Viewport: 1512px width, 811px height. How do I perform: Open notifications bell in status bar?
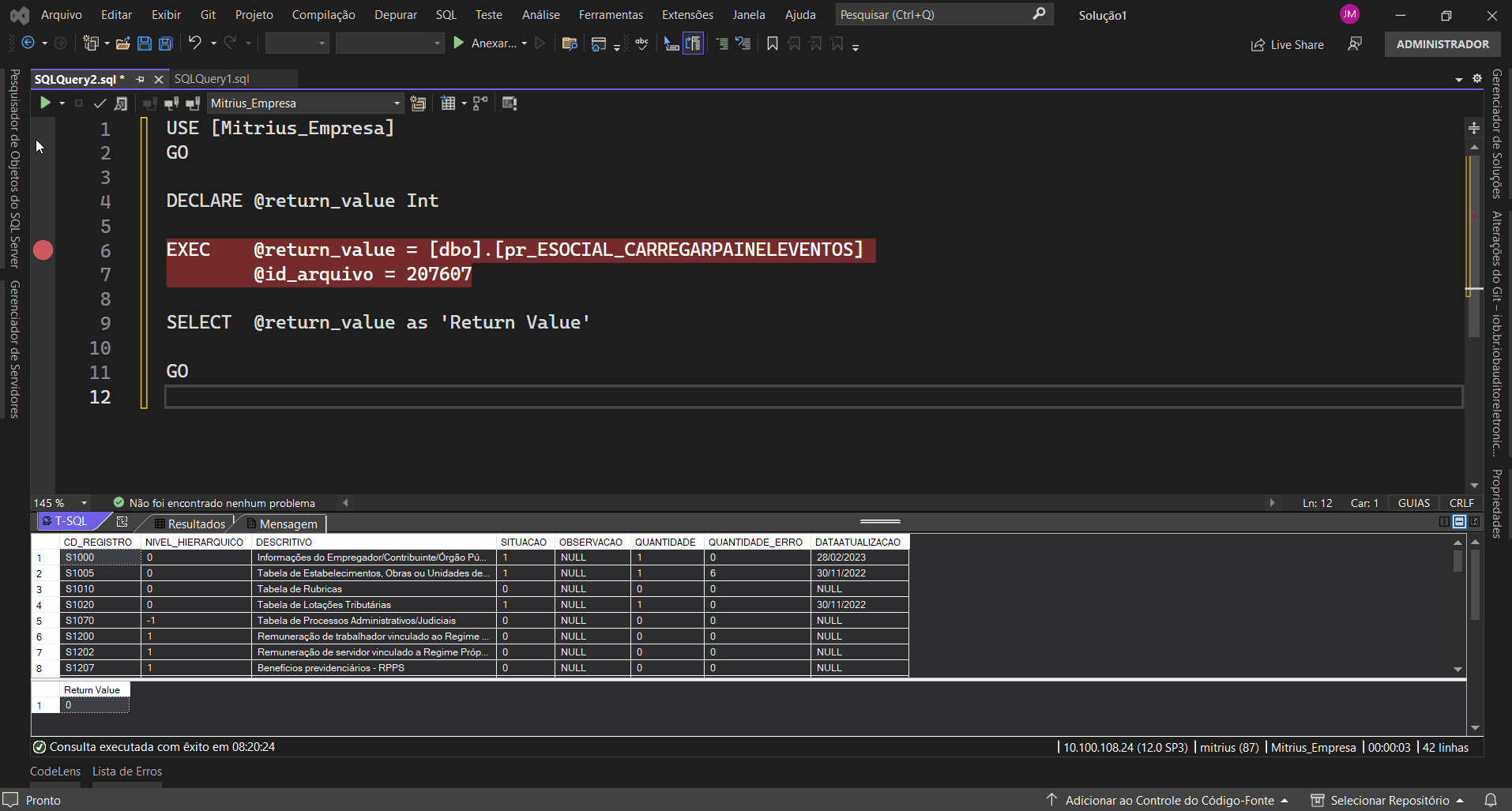[1491, 800]
